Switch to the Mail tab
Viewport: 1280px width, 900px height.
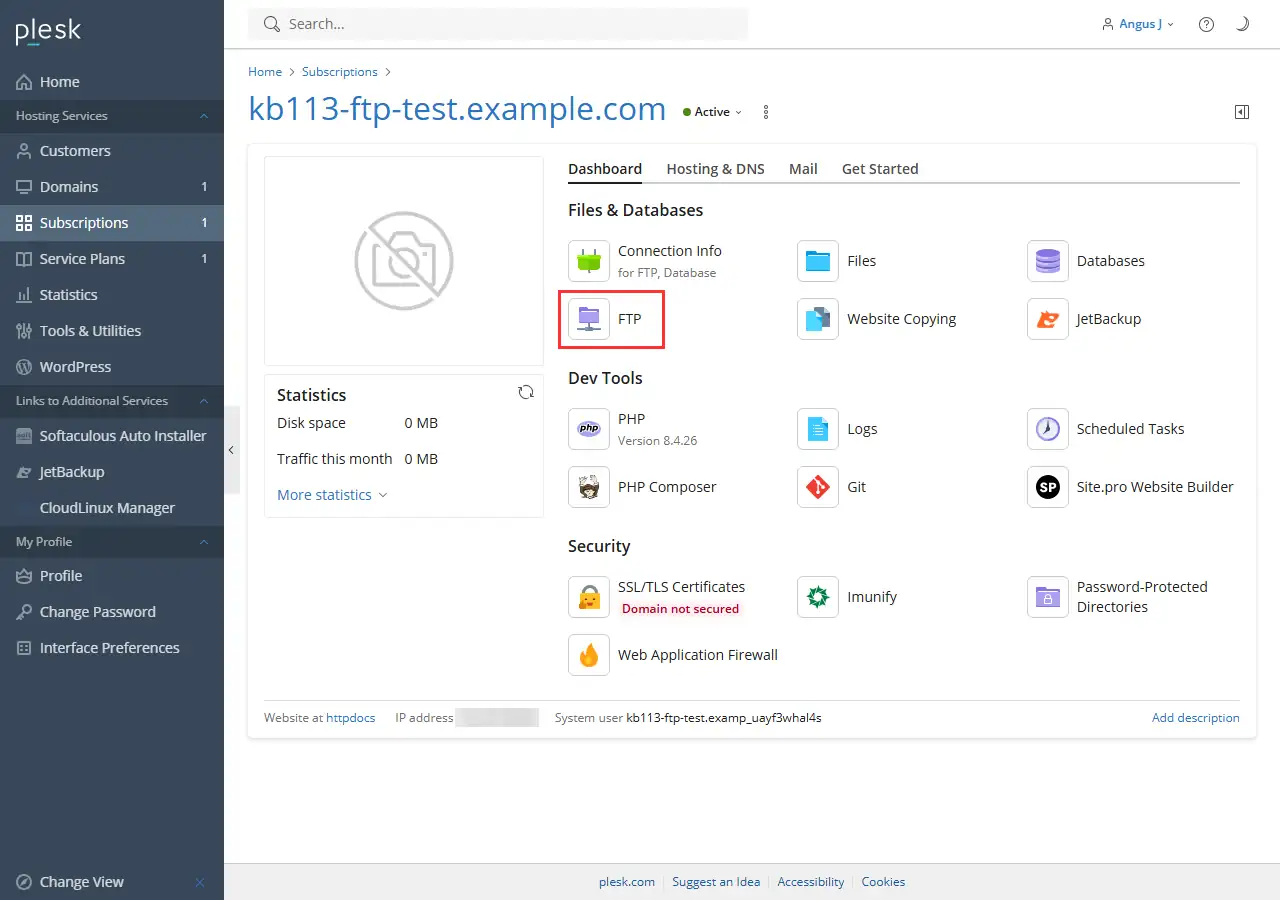[x=803, y=169]
